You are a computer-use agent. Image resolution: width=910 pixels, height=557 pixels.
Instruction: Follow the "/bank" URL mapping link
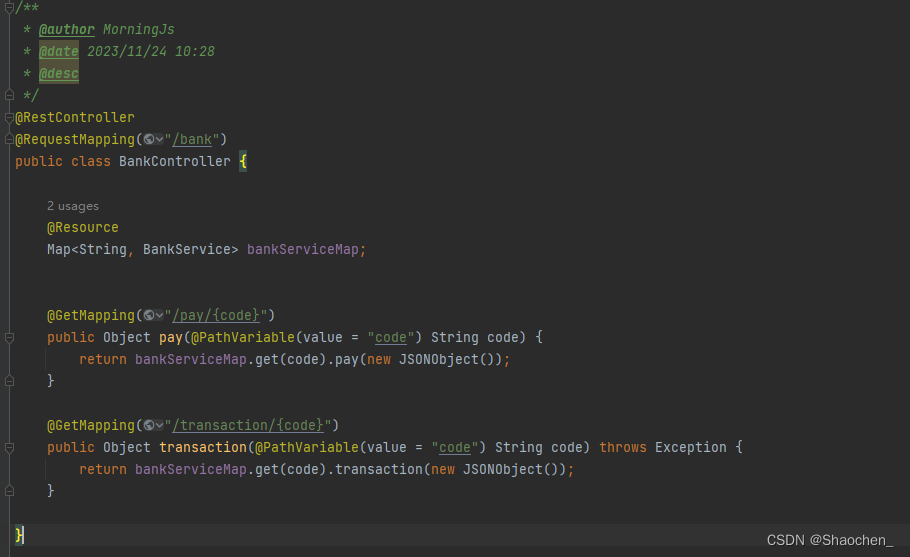[192, 139]
